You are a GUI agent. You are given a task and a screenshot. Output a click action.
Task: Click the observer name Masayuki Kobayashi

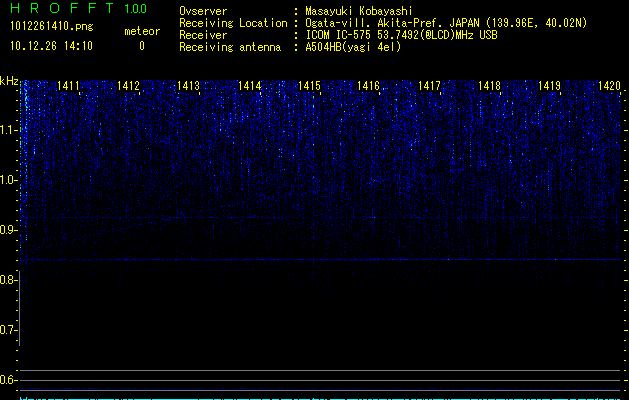click(359, 11)
